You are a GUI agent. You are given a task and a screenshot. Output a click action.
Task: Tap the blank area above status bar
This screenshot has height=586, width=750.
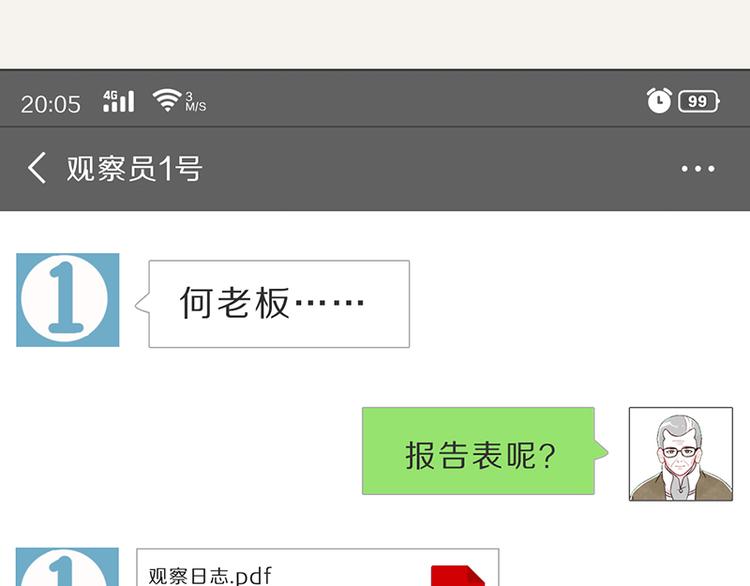pos(375,33)
